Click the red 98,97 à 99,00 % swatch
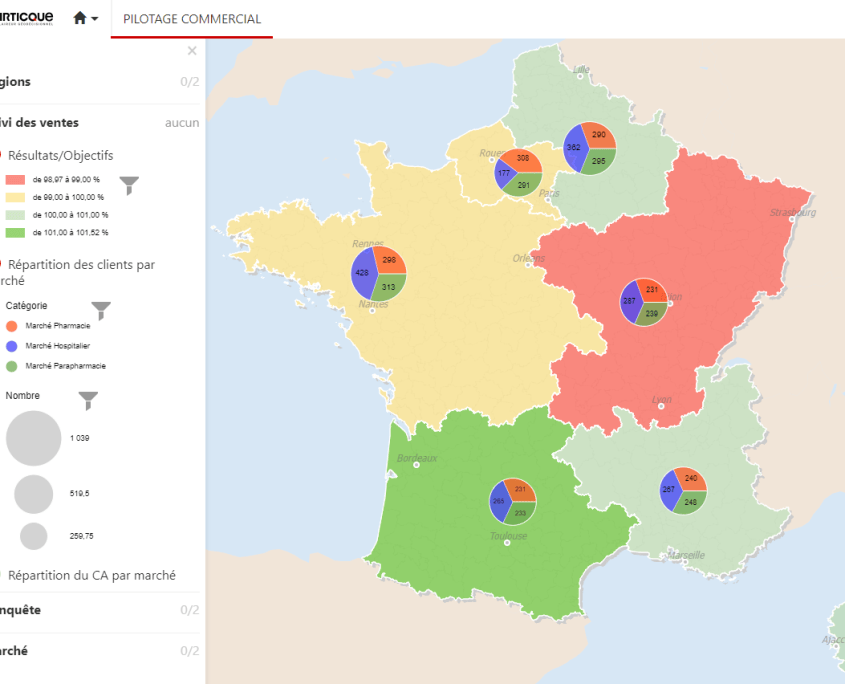The width and height of the screenshot is (845, 684). pyautogui.click(x=15, y=179)
